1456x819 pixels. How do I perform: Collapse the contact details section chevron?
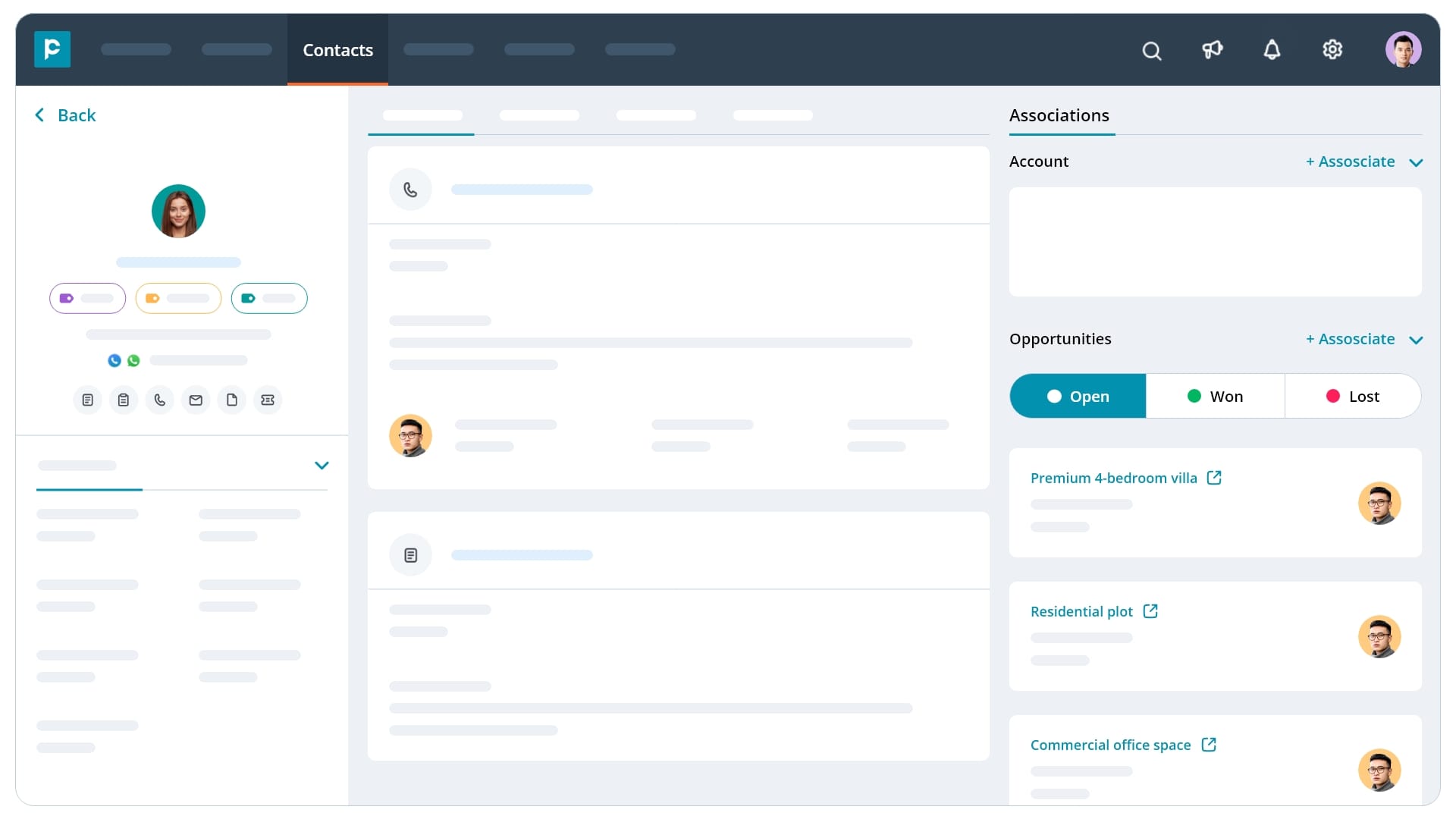322,466
